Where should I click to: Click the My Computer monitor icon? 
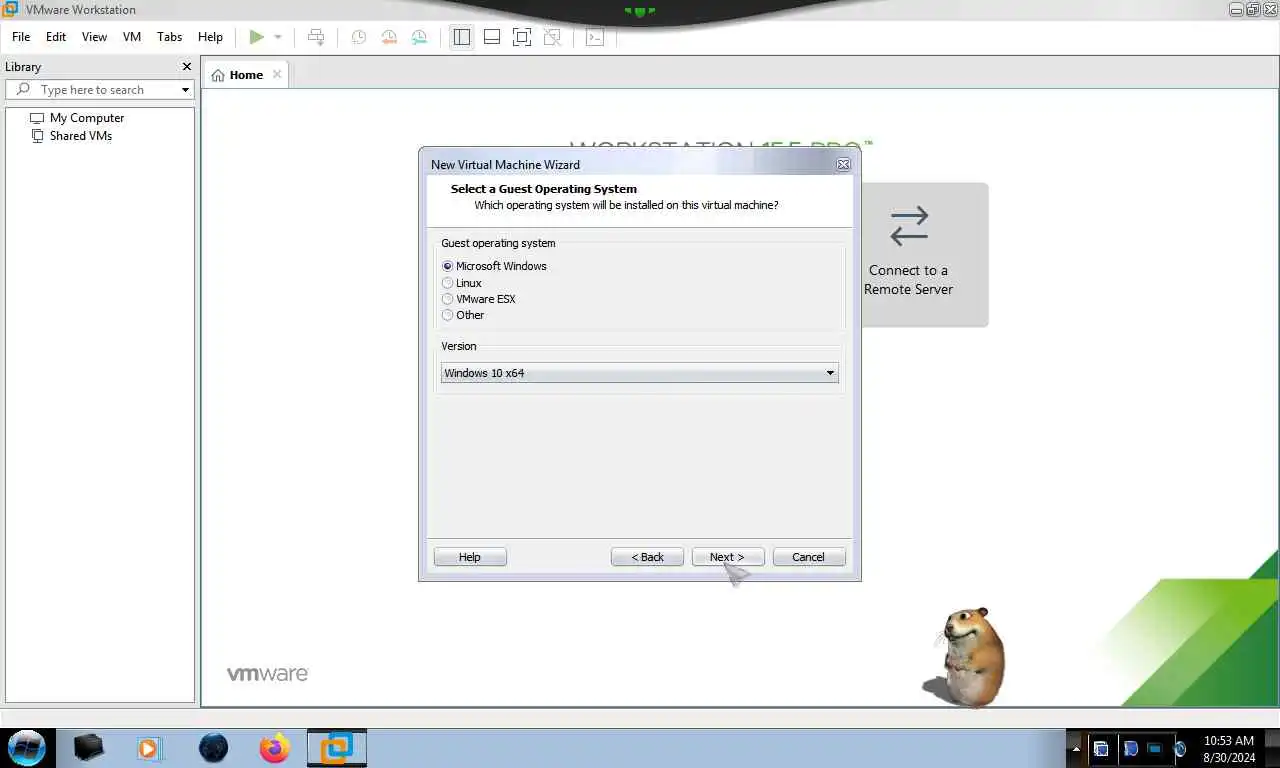point(37,118)
